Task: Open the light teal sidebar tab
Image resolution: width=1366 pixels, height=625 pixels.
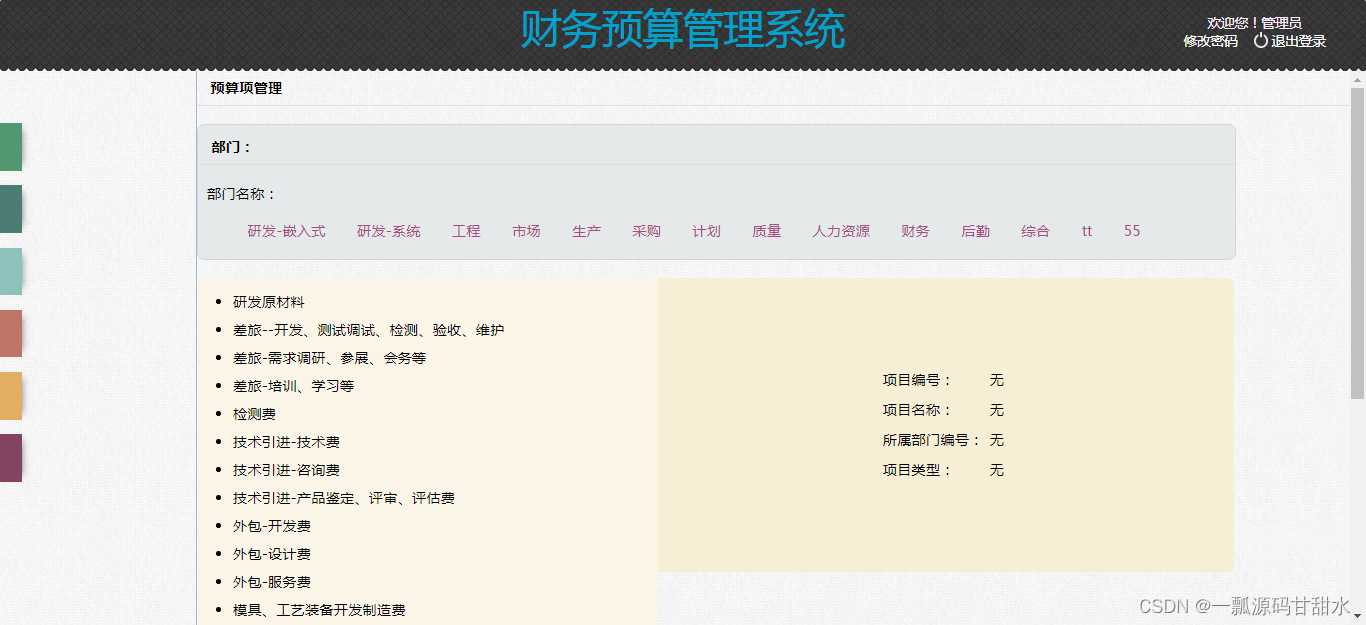Action: pos(11,271)
